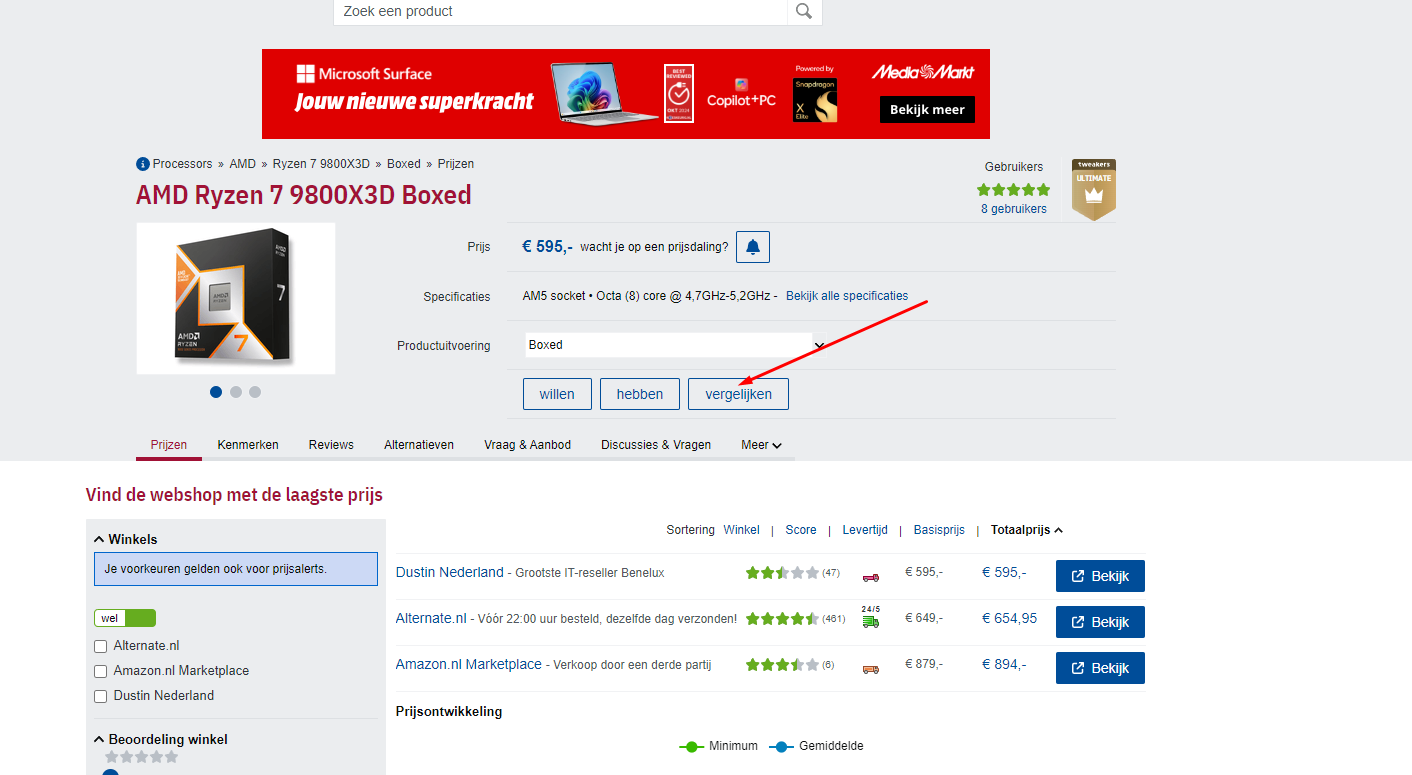The width and height of the screenshot is (1412, 775).
Task: Click the search magnifier icon
Action: coord(804,12)
